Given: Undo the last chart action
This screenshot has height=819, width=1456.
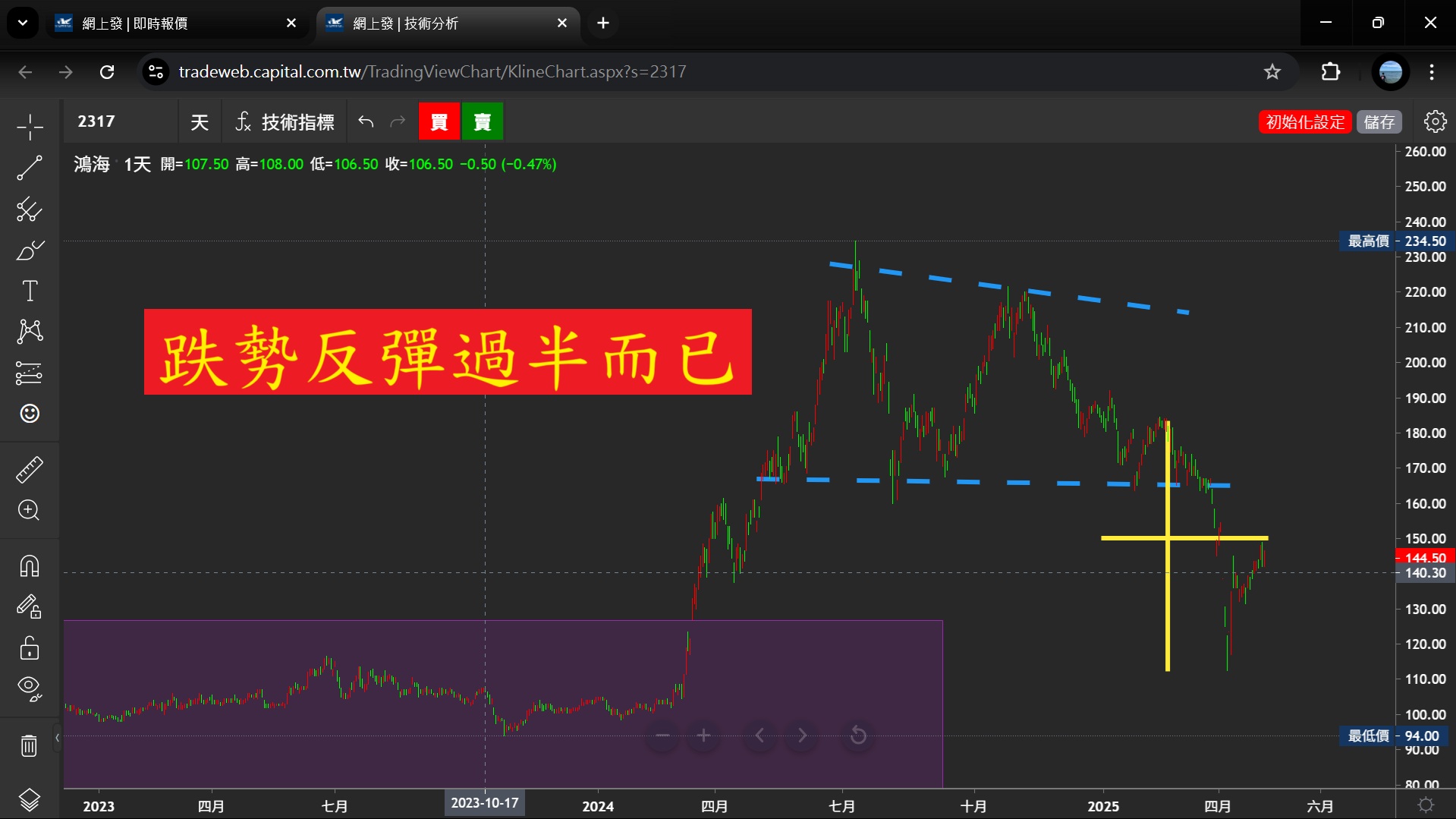Looking at the screenshot, I should point(366,121).
